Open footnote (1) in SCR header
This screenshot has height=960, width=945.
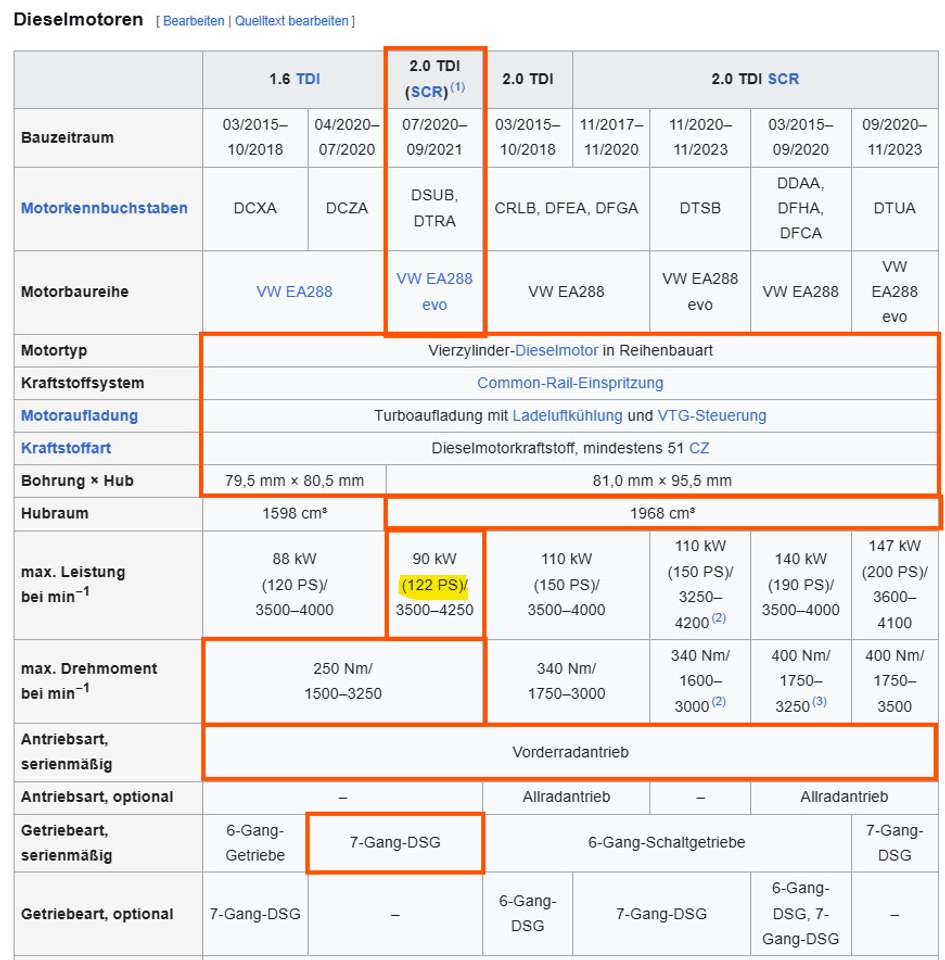458,87
